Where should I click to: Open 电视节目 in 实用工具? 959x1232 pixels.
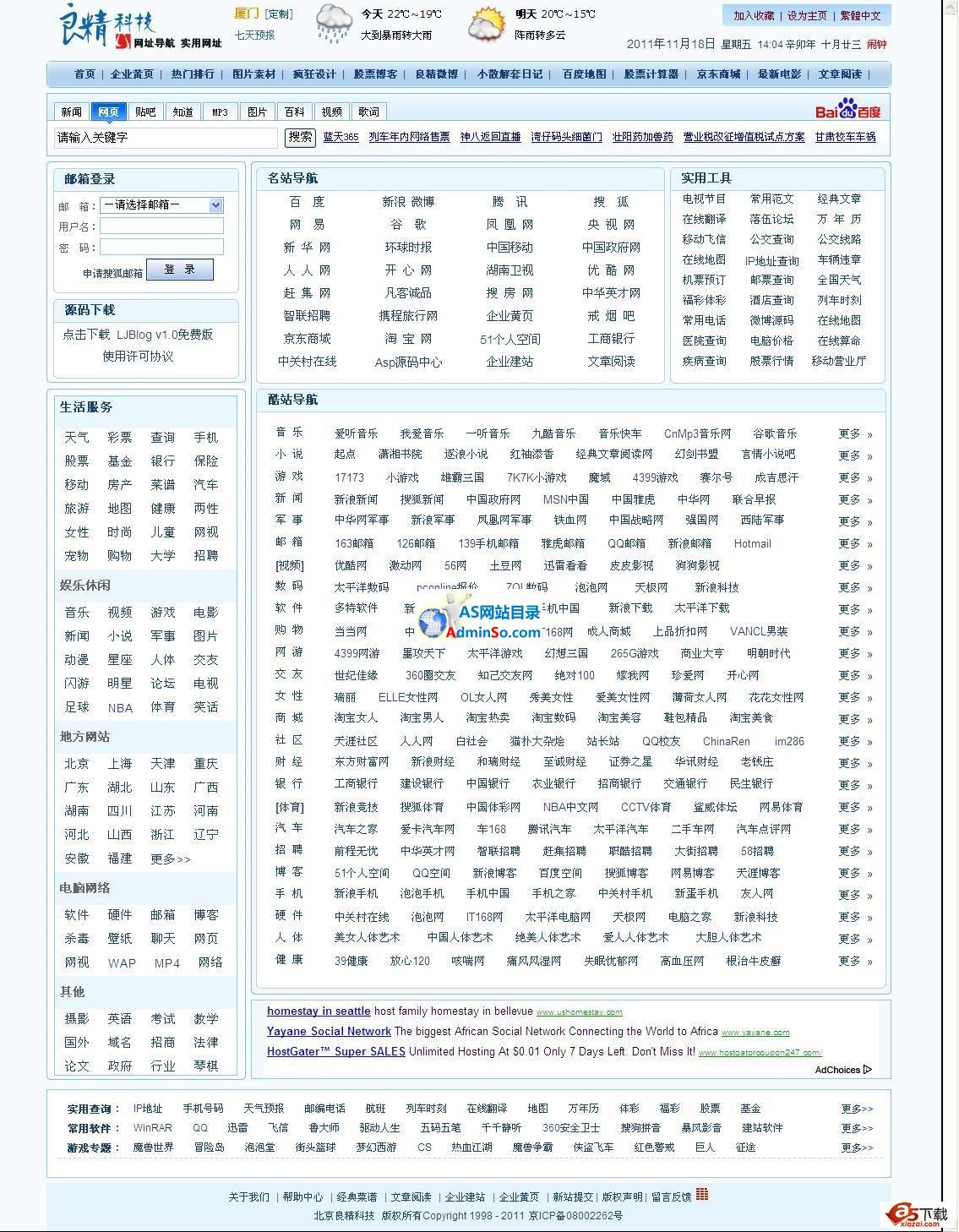tap(704, 199)
